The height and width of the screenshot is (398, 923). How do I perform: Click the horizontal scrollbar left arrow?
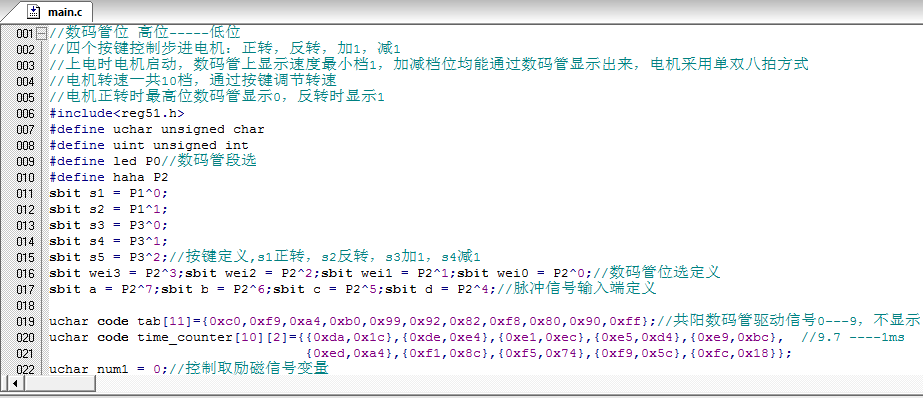[16, 383]
